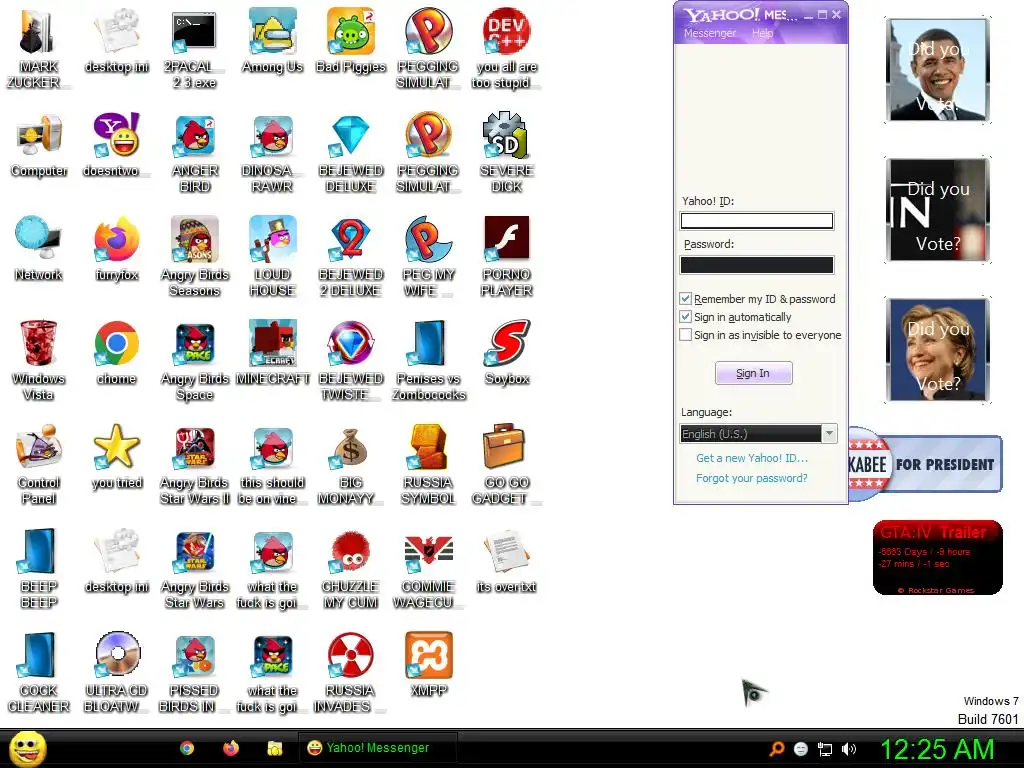This screenshot has height=768, width=1024.
Task: Select the Network desktop icon
Action: click(x=39, y=249)
